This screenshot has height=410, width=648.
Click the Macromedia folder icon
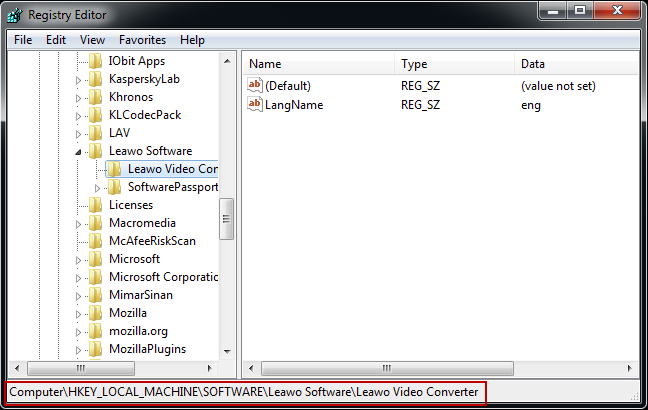(95, 223)
